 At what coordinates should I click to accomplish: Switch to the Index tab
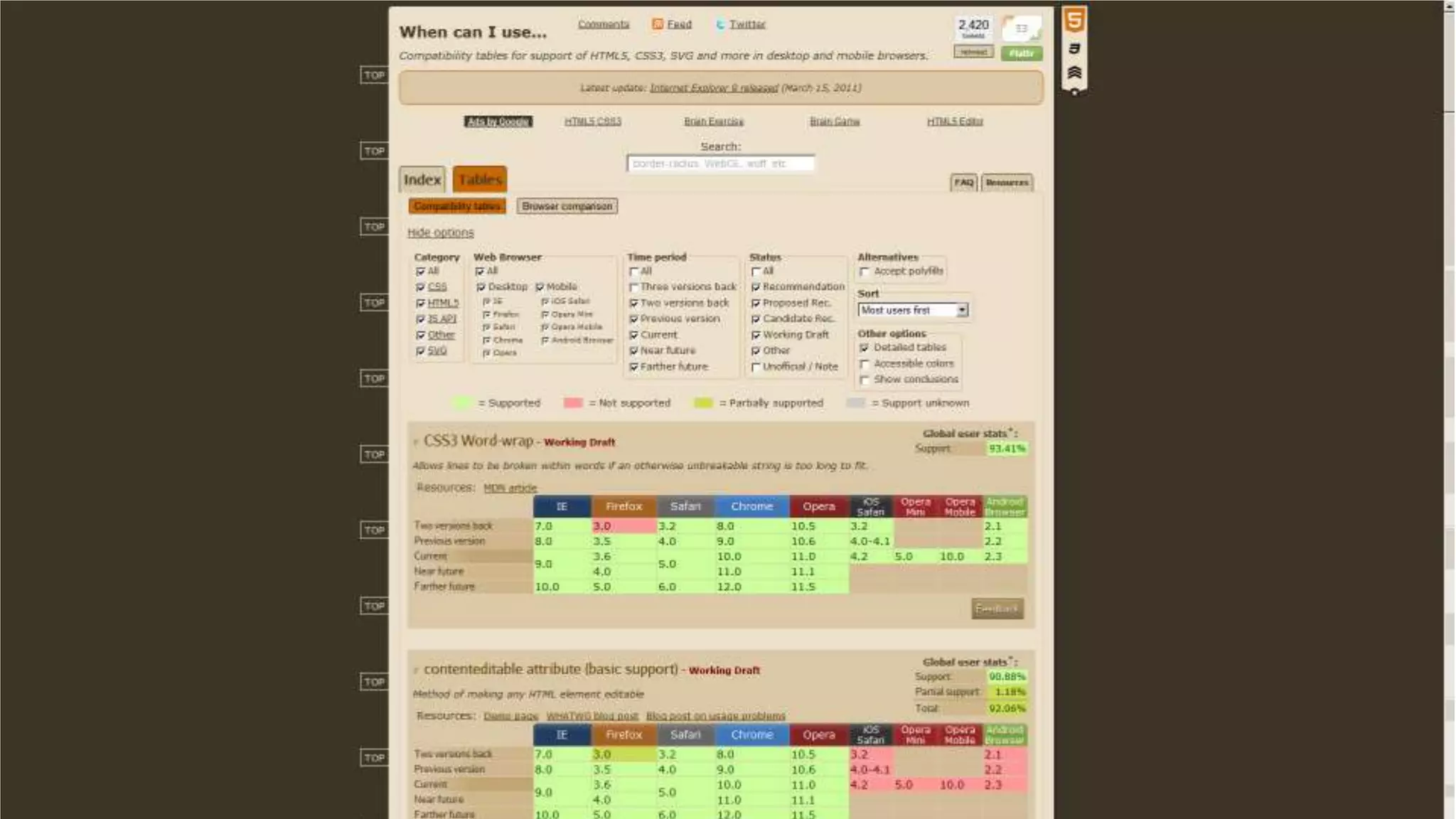click(422, 180)
